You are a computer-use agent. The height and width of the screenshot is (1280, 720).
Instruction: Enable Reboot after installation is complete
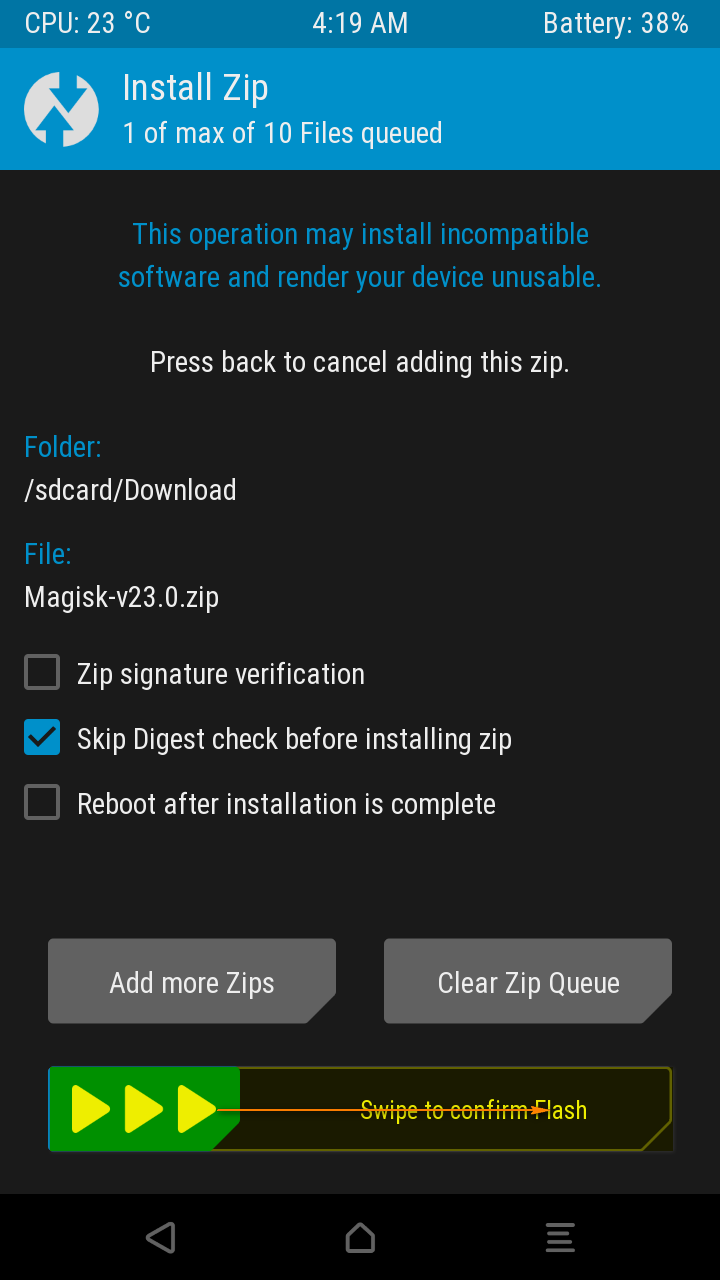pyautogui.click(x=42, y=803)
